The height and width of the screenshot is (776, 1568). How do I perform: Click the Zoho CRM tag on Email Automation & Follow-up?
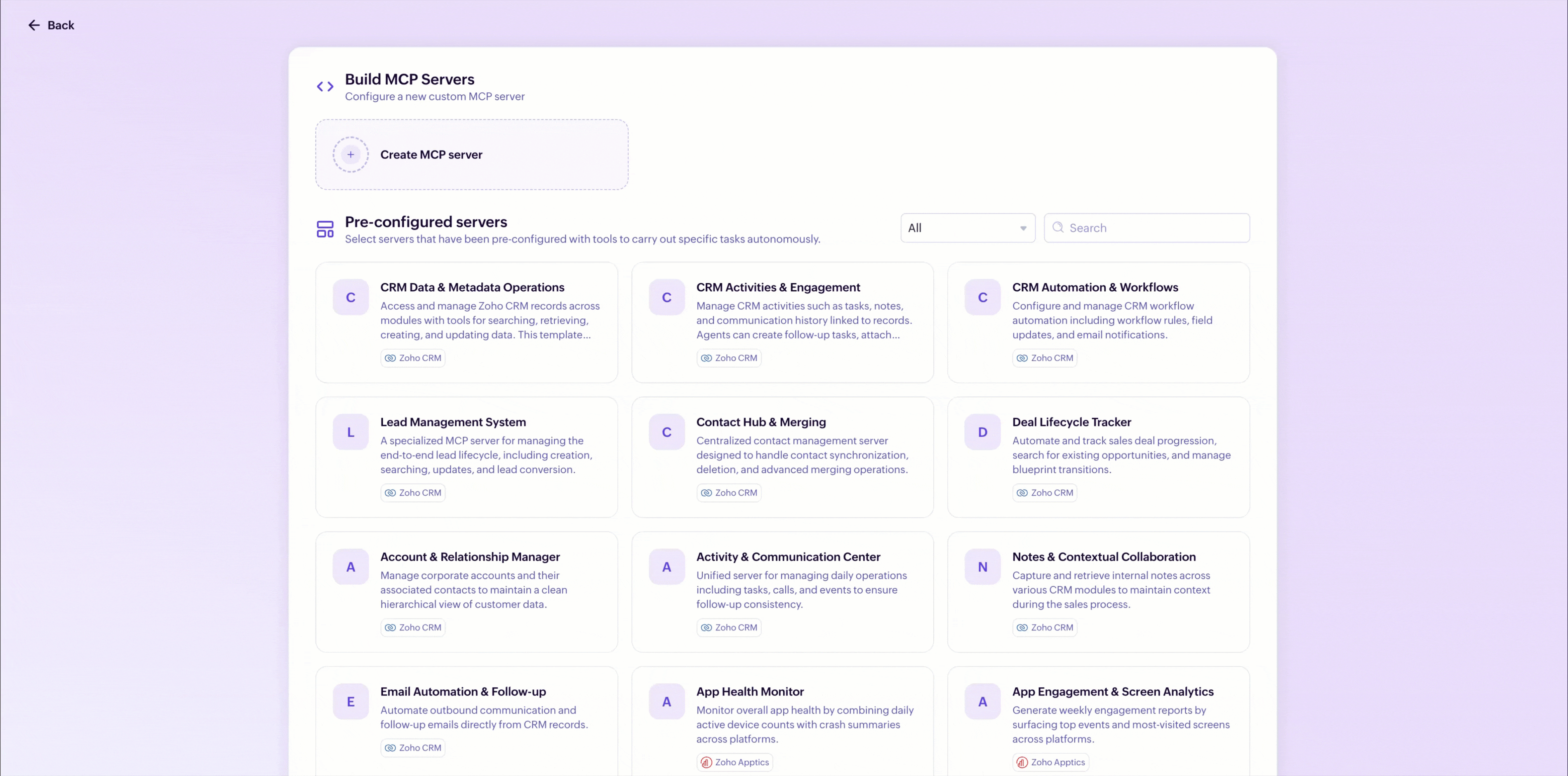(413, 748)
